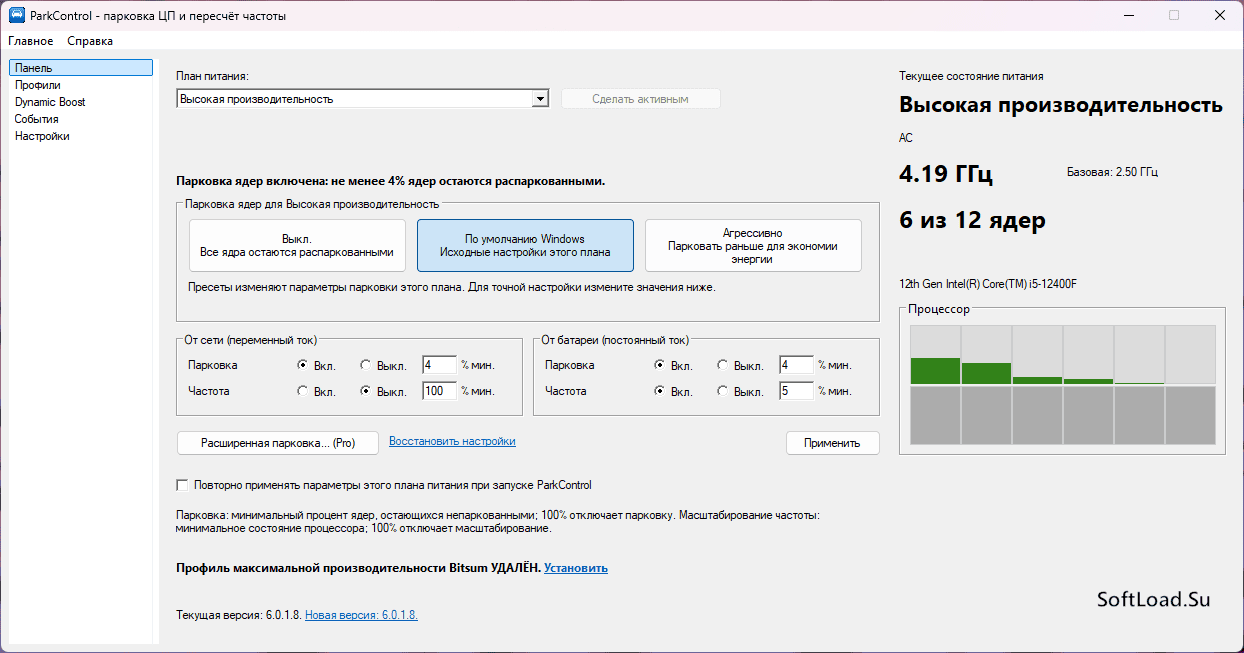Open the Главное menu
The image size is (1244, 653).
click(x=31, y=41)
